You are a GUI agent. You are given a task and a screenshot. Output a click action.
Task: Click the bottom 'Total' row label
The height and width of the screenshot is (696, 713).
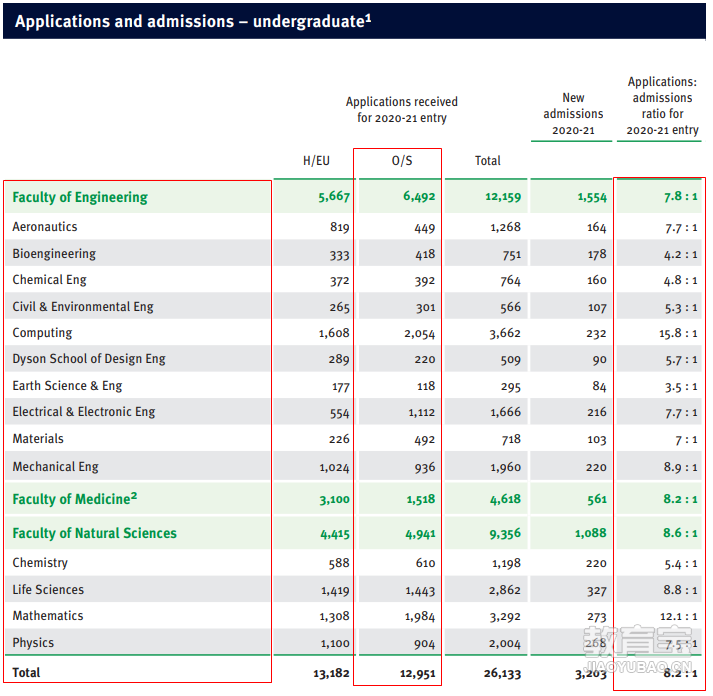(x=26, y=673)
